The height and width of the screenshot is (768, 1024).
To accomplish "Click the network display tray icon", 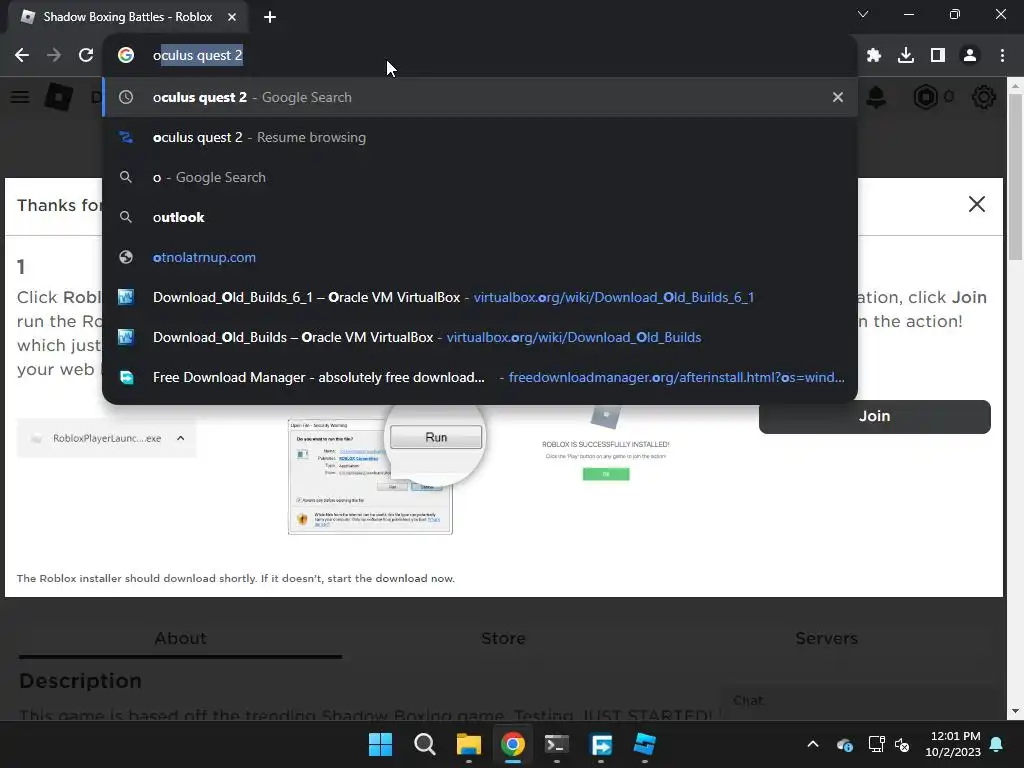I will click(x=876, y=744).
